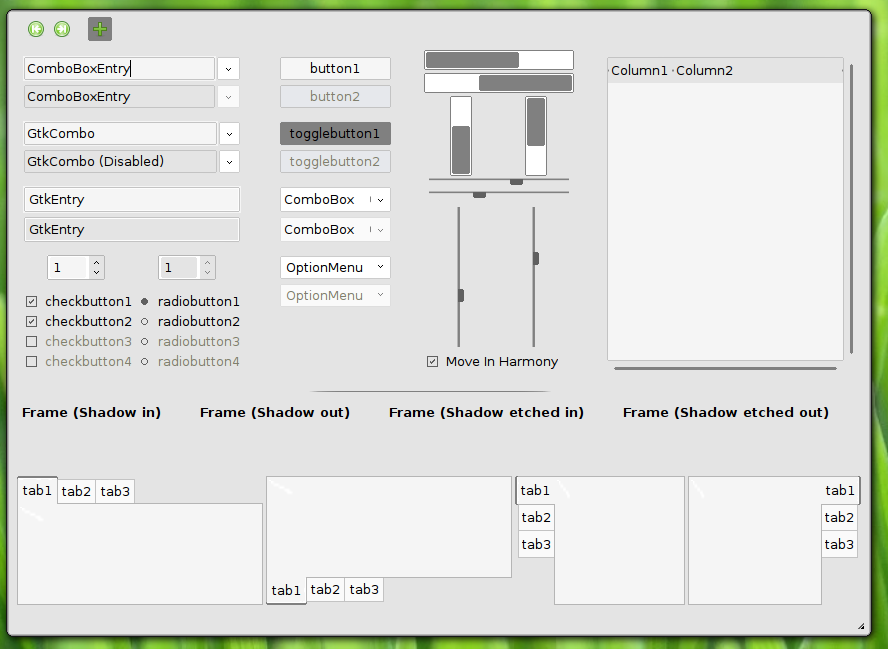This screenshot has height=649, width=888.
Task: Click the disabled button2
Action: click(x=335, y=96)
